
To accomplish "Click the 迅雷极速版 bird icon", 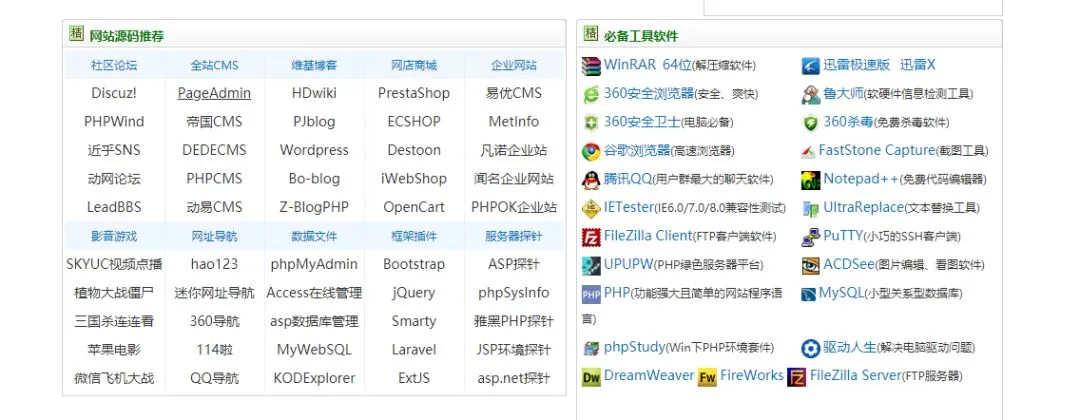I will point(811,66).
